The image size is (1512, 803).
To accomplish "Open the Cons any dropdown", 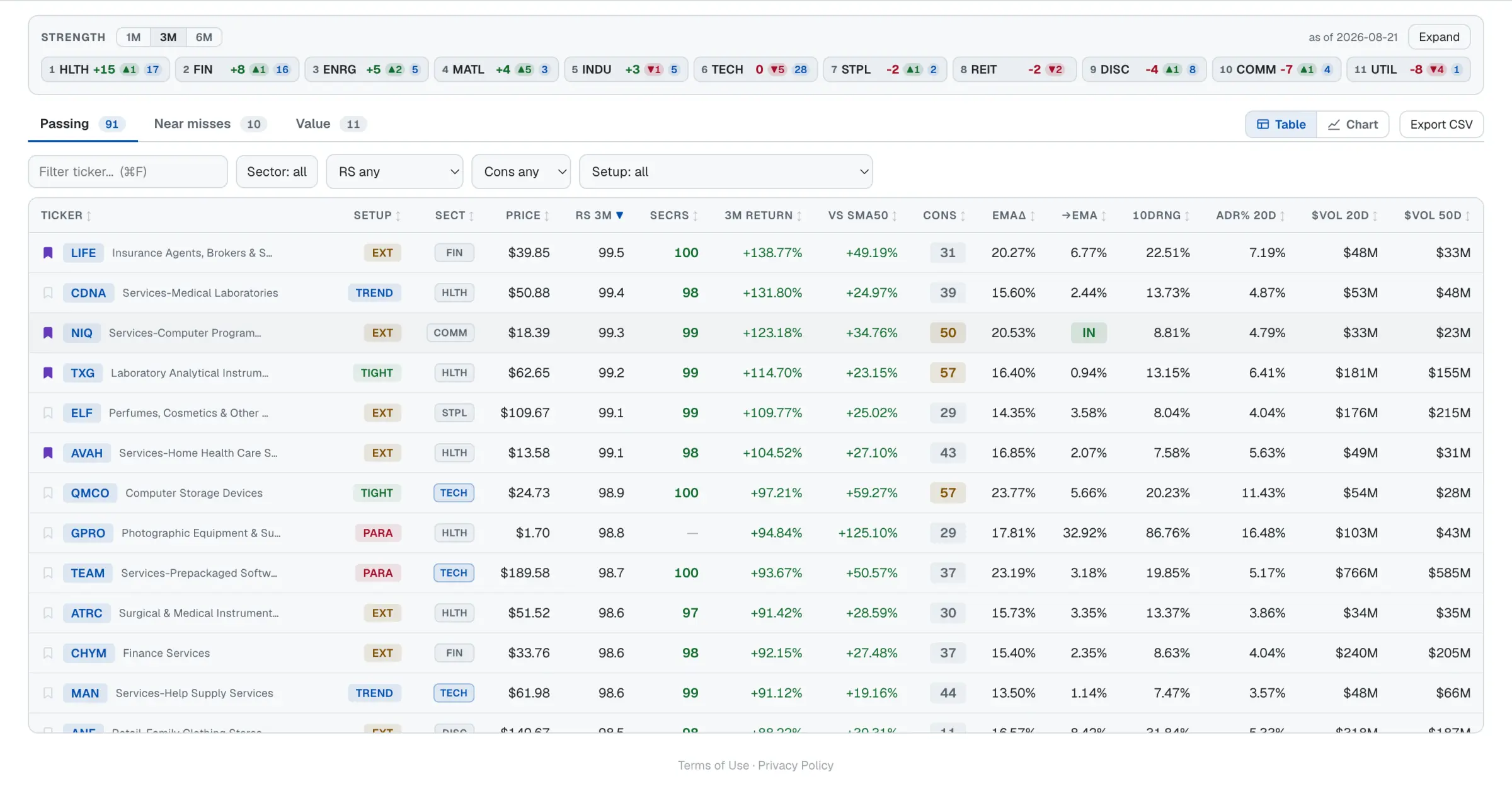I will coord(521,171).
